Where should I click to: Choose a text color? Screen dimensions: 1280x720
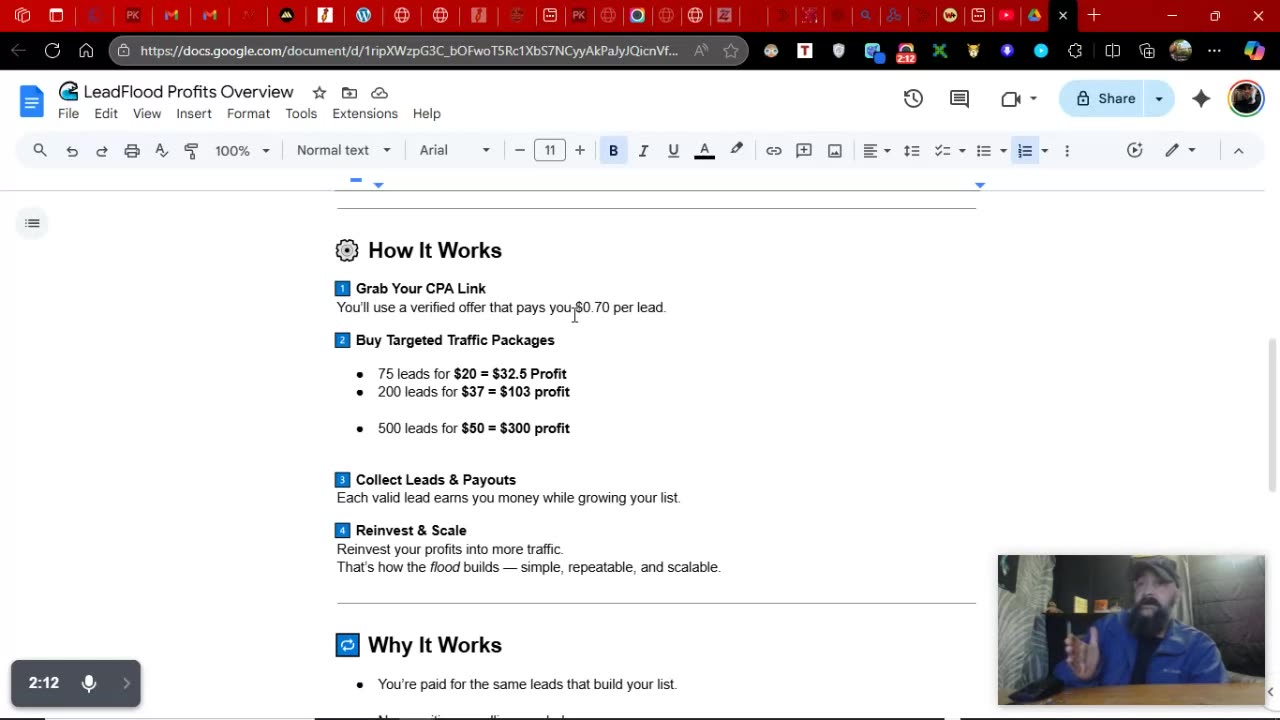704,151
